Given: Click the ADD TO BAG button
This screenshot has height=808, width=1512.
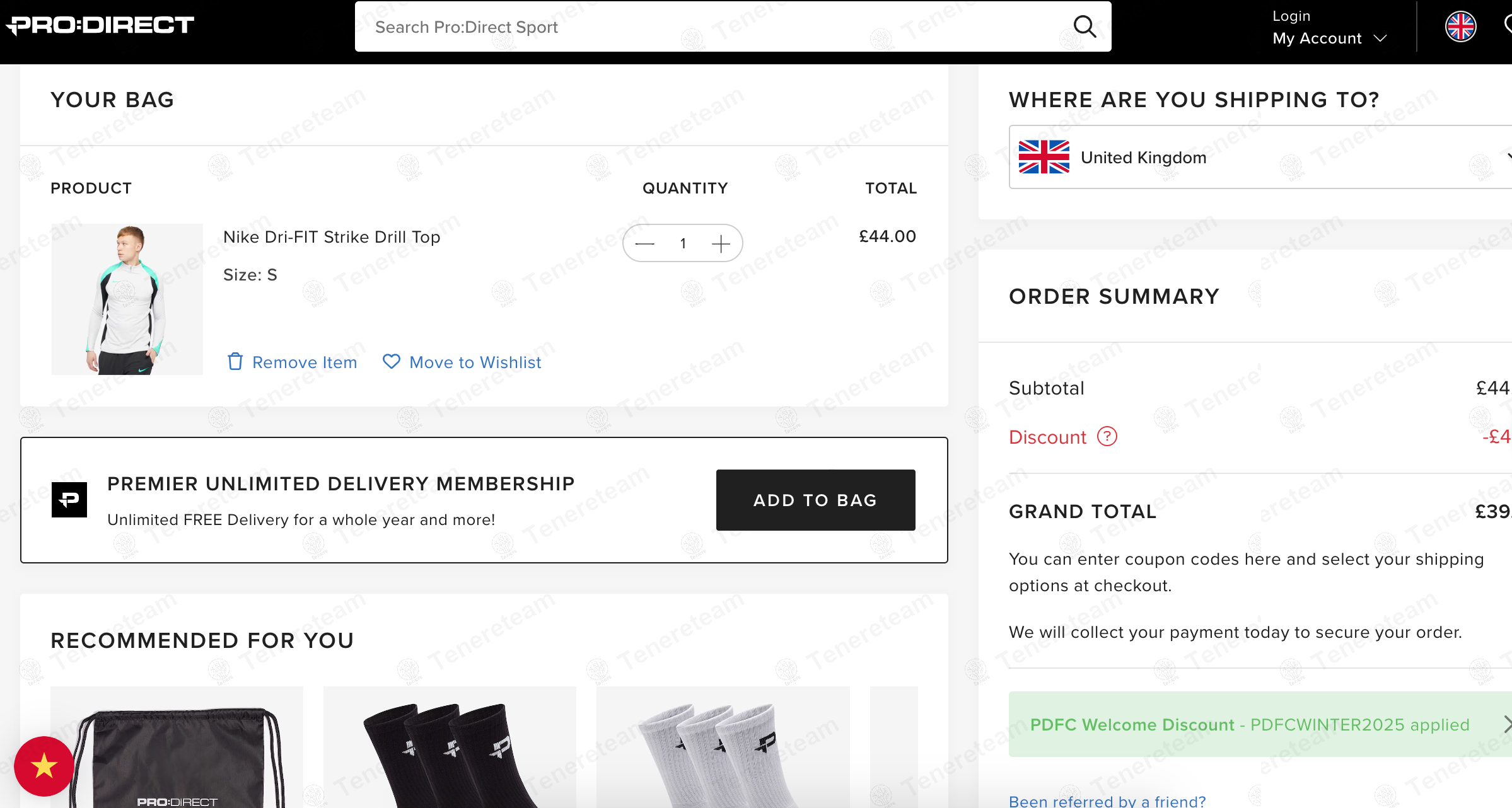Looking at the screenshot, I should coord(815,499).
